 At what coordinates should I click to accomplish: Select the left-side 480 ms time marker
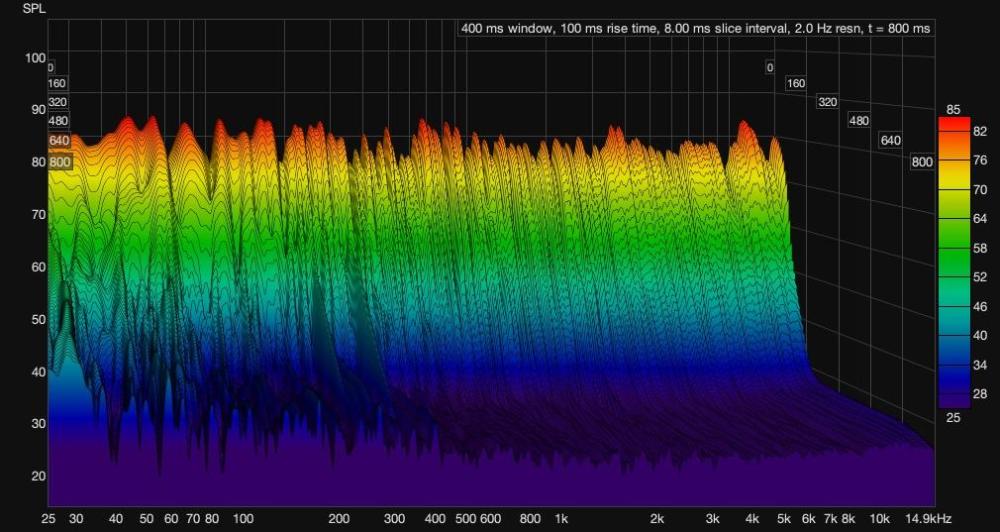[x=58, y=121]
